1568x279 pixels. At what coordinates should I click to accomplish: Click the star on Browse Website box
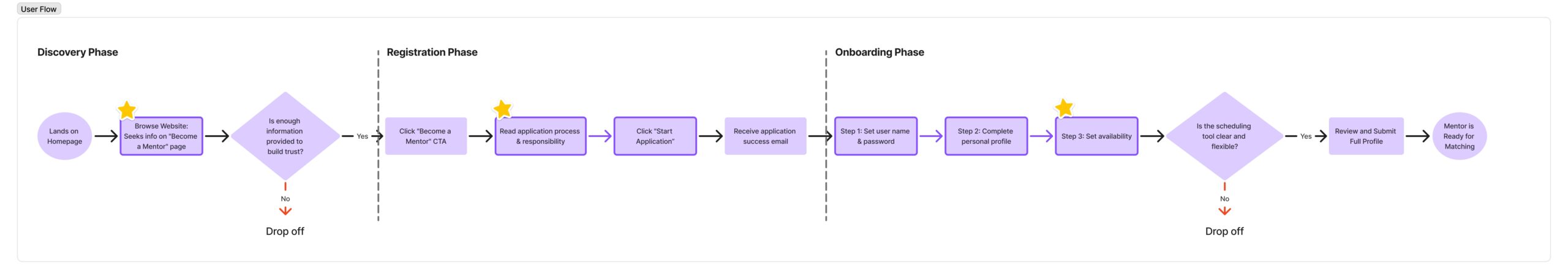pos(127,110)
